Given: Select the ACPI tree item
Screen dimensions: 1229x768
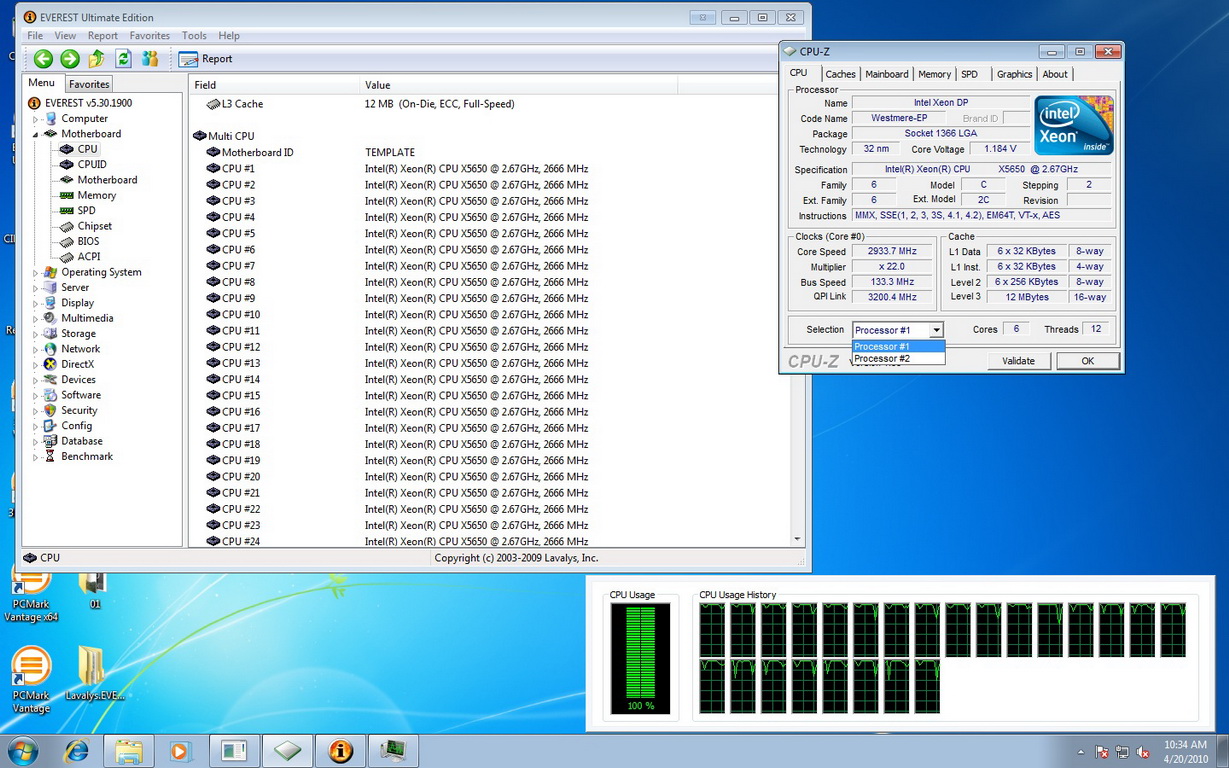Looking at the screenshot, I should click(89, 257).
